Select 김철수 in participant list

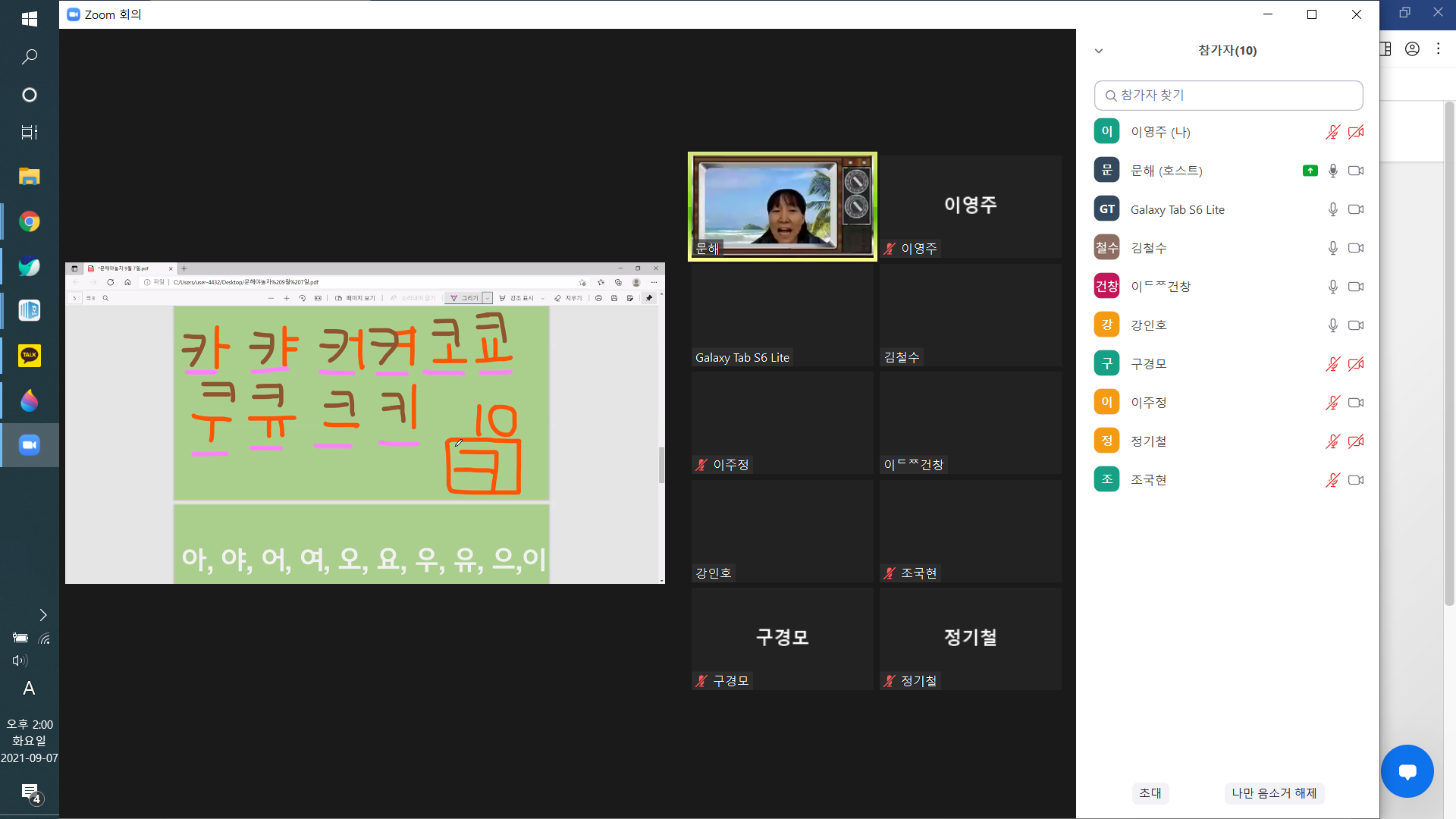[x=1228, y=248]
